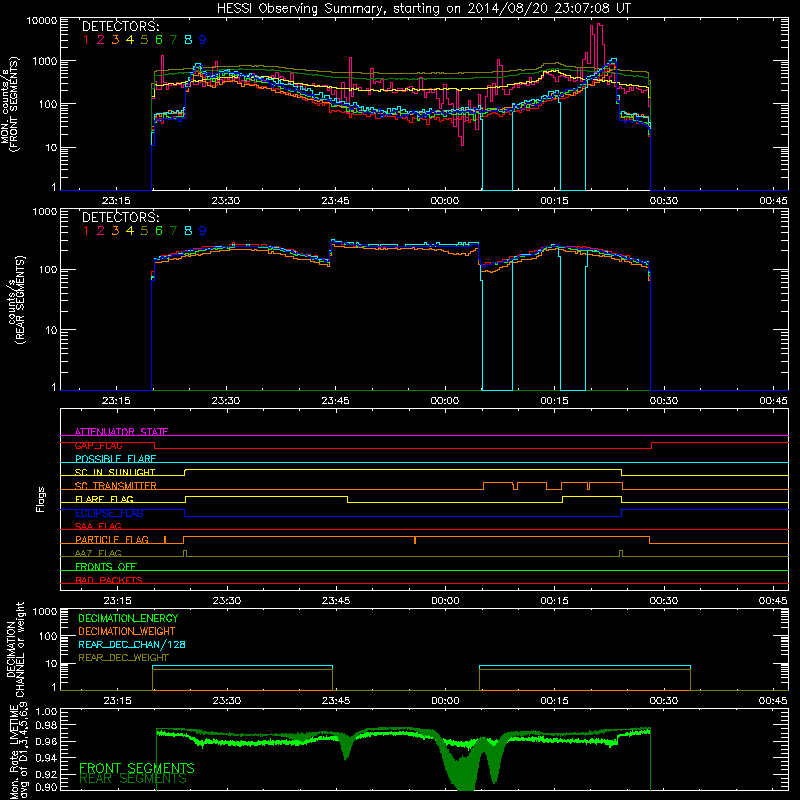Click the 0.98 tick on the livetime axis

(47, 725)
